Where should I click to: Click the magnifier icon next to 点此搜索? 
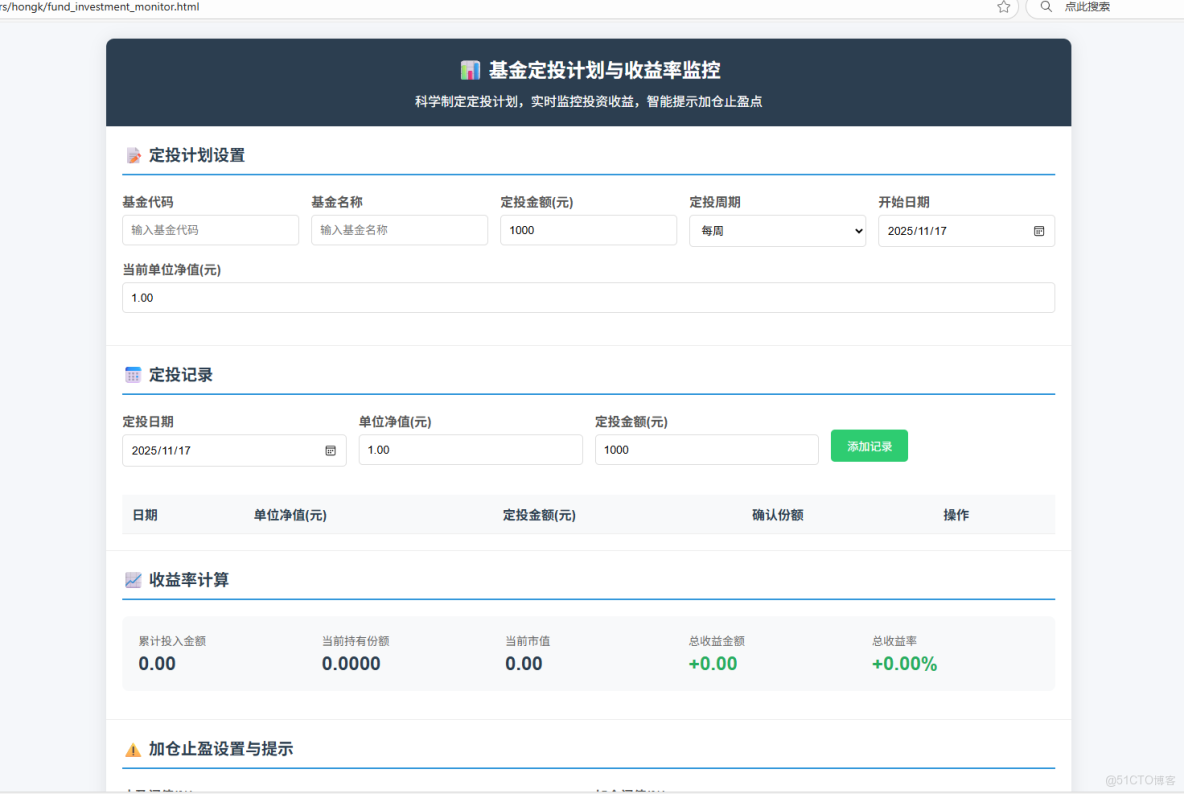click(x=1044, y=8)
